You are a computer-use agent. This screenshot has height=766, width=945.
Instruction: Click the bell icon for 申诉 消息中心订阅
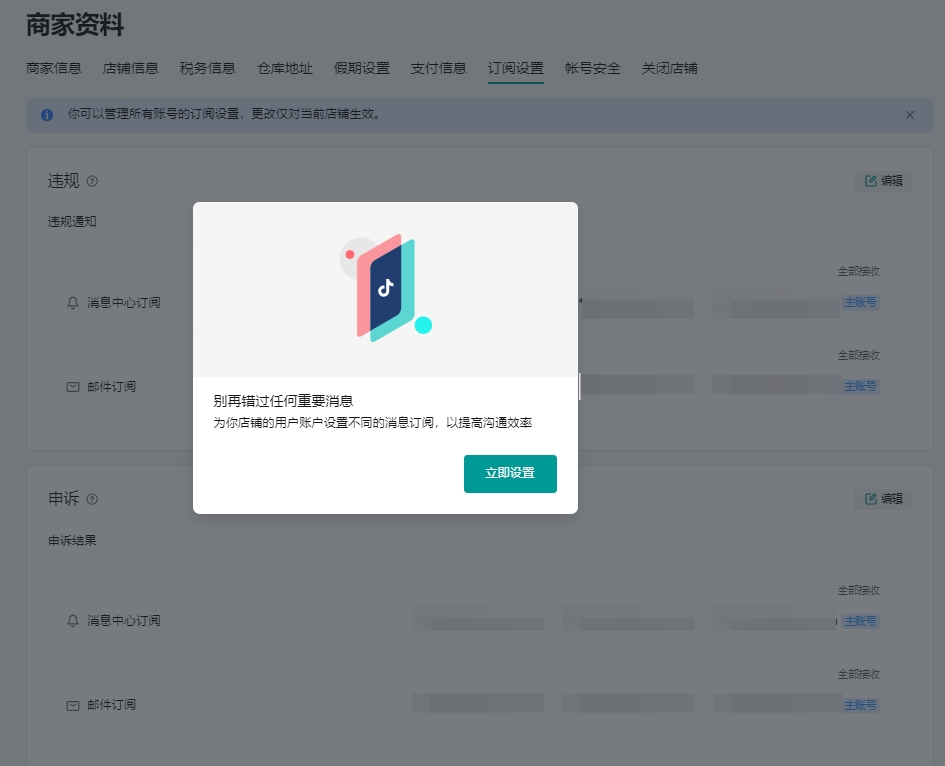pyautogui.click(x=72, y=621)
